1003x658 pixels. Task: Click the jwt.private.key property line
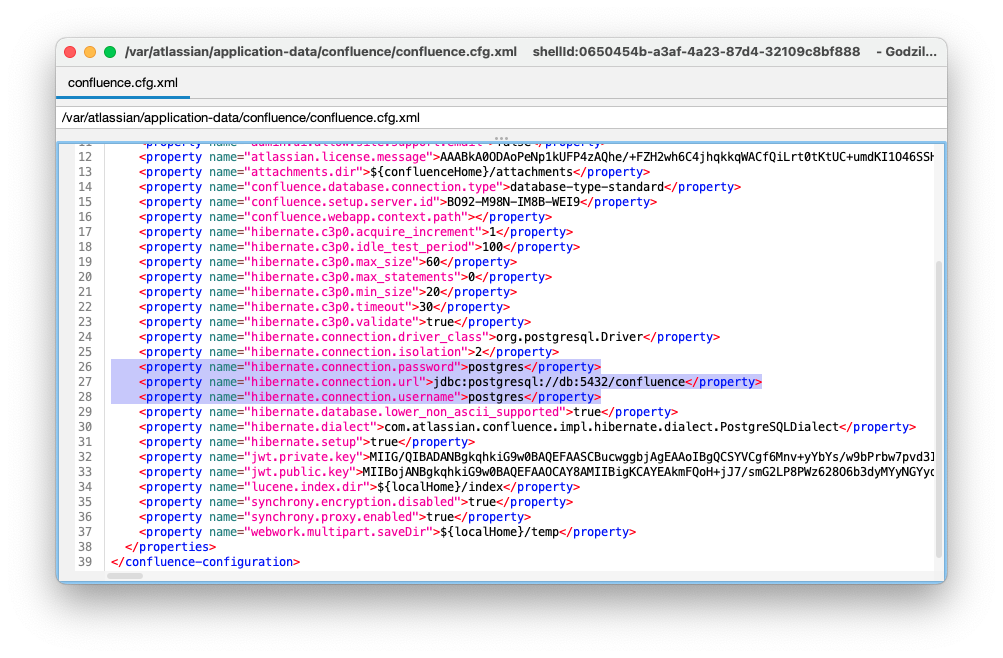536,457
